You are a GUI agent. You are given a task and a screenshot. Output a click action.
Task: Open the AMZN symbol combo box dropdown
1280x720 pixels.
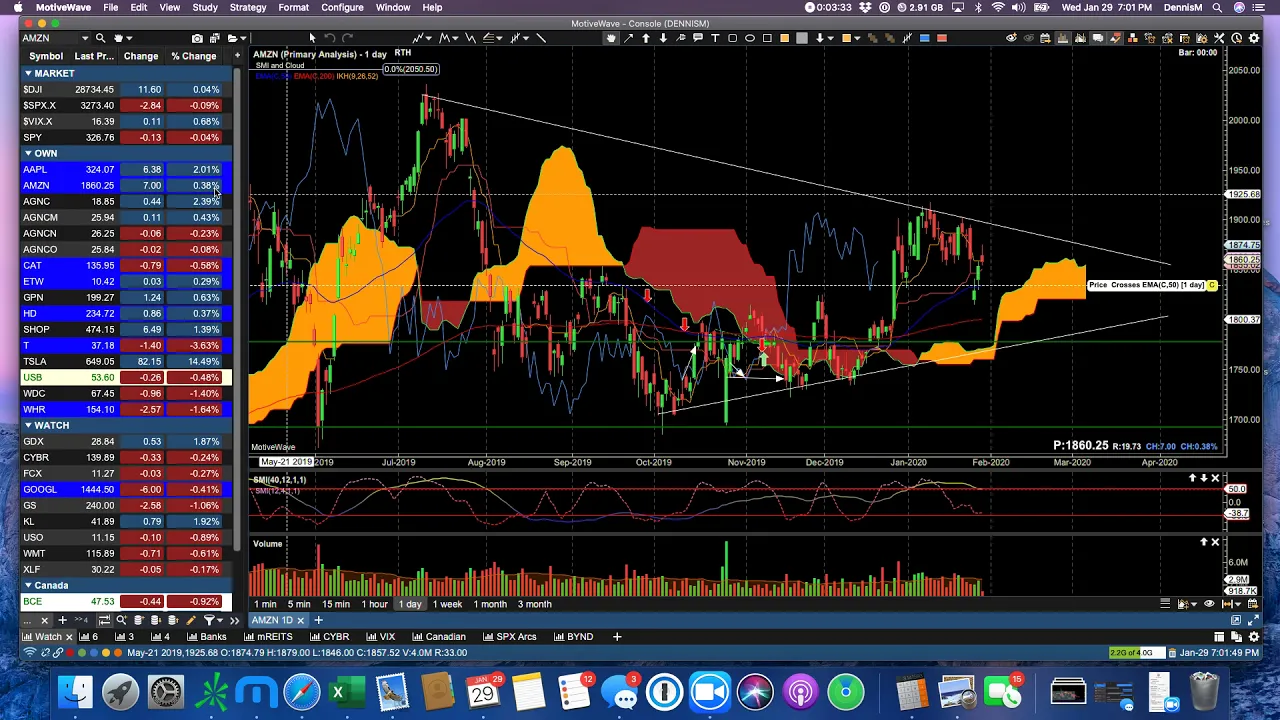coord(85,38)
